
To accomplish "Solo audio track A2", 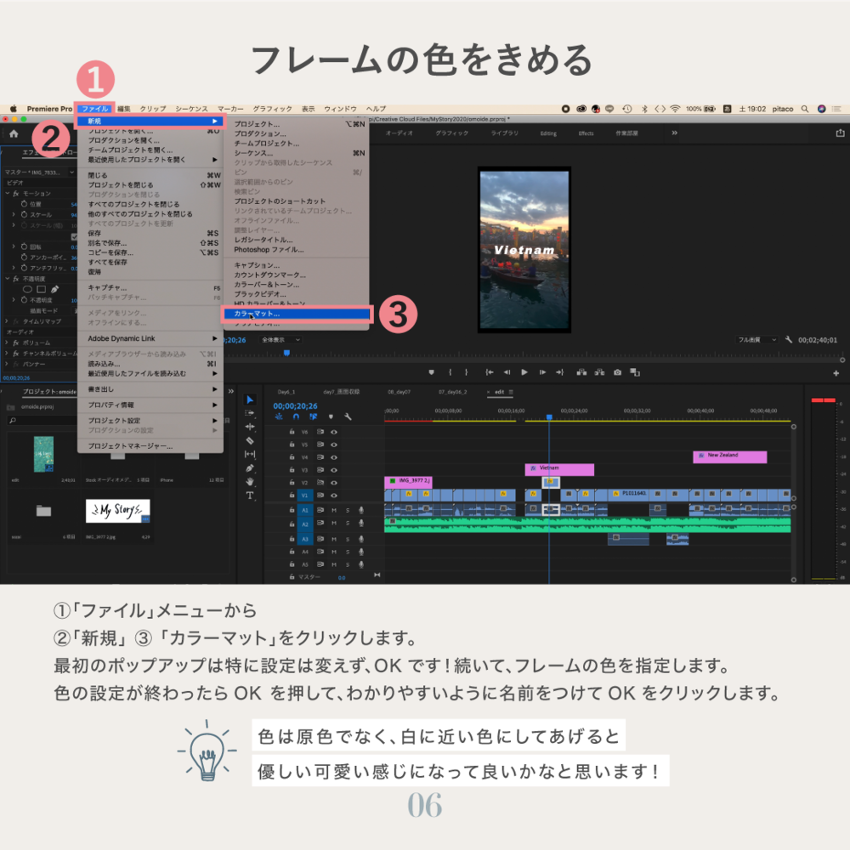I will point(347,523).
